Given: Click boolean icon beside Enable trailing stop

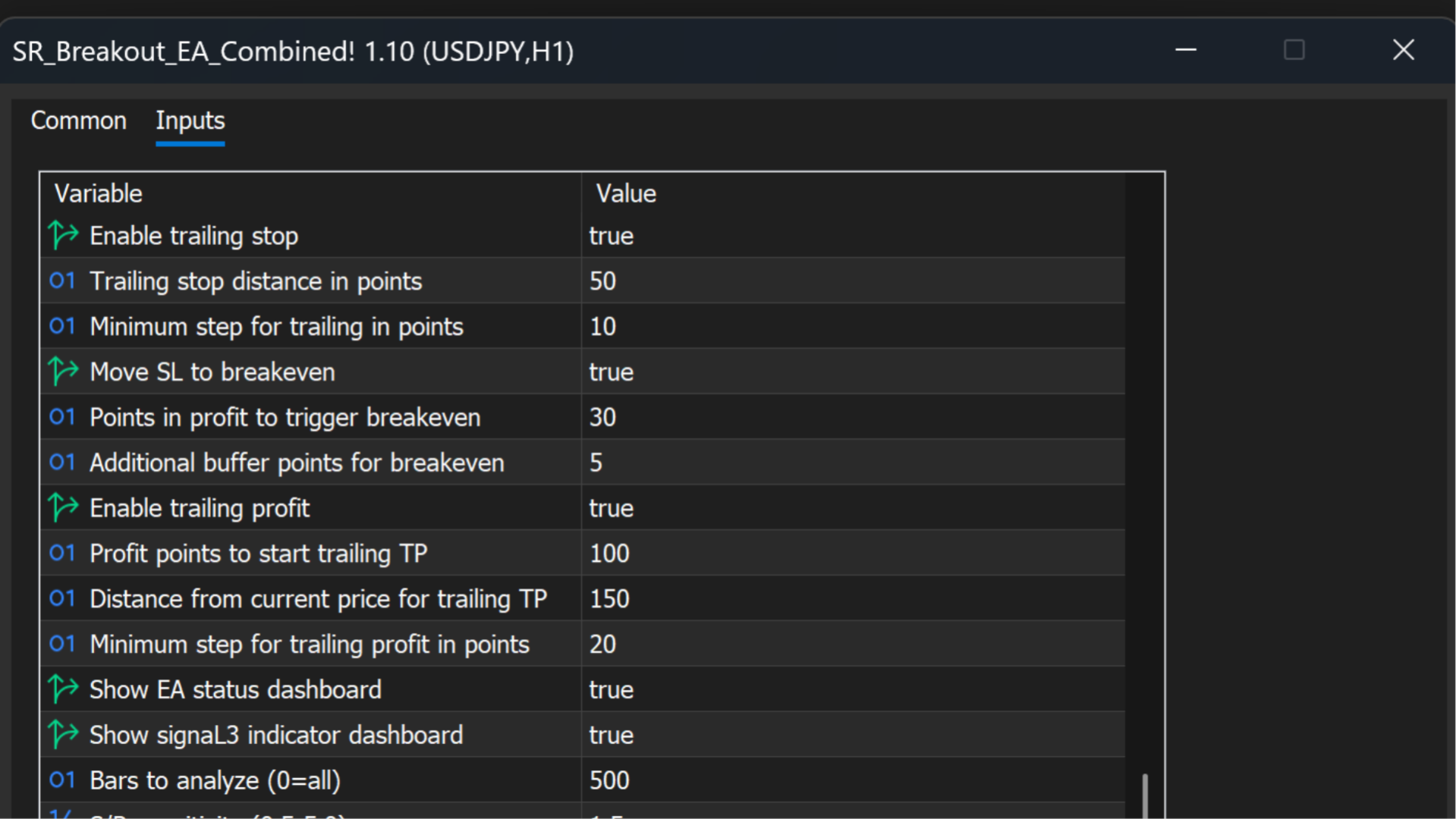Looking at the screenshot, I should (x=63, y=235).
